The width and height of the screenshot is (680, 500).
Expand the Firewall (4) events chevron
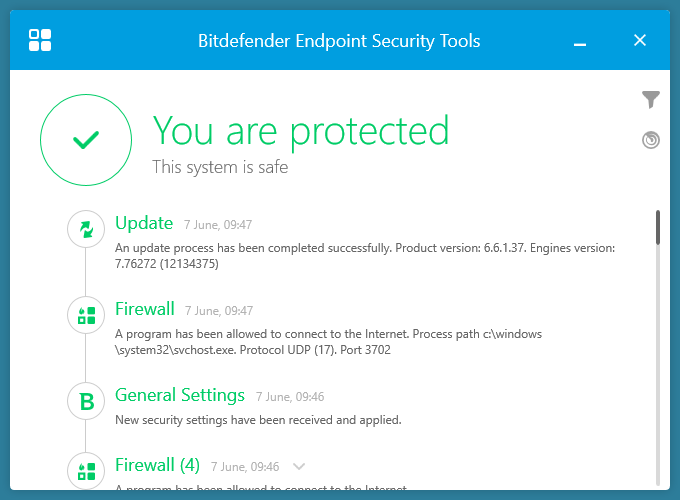coord(298,466)
